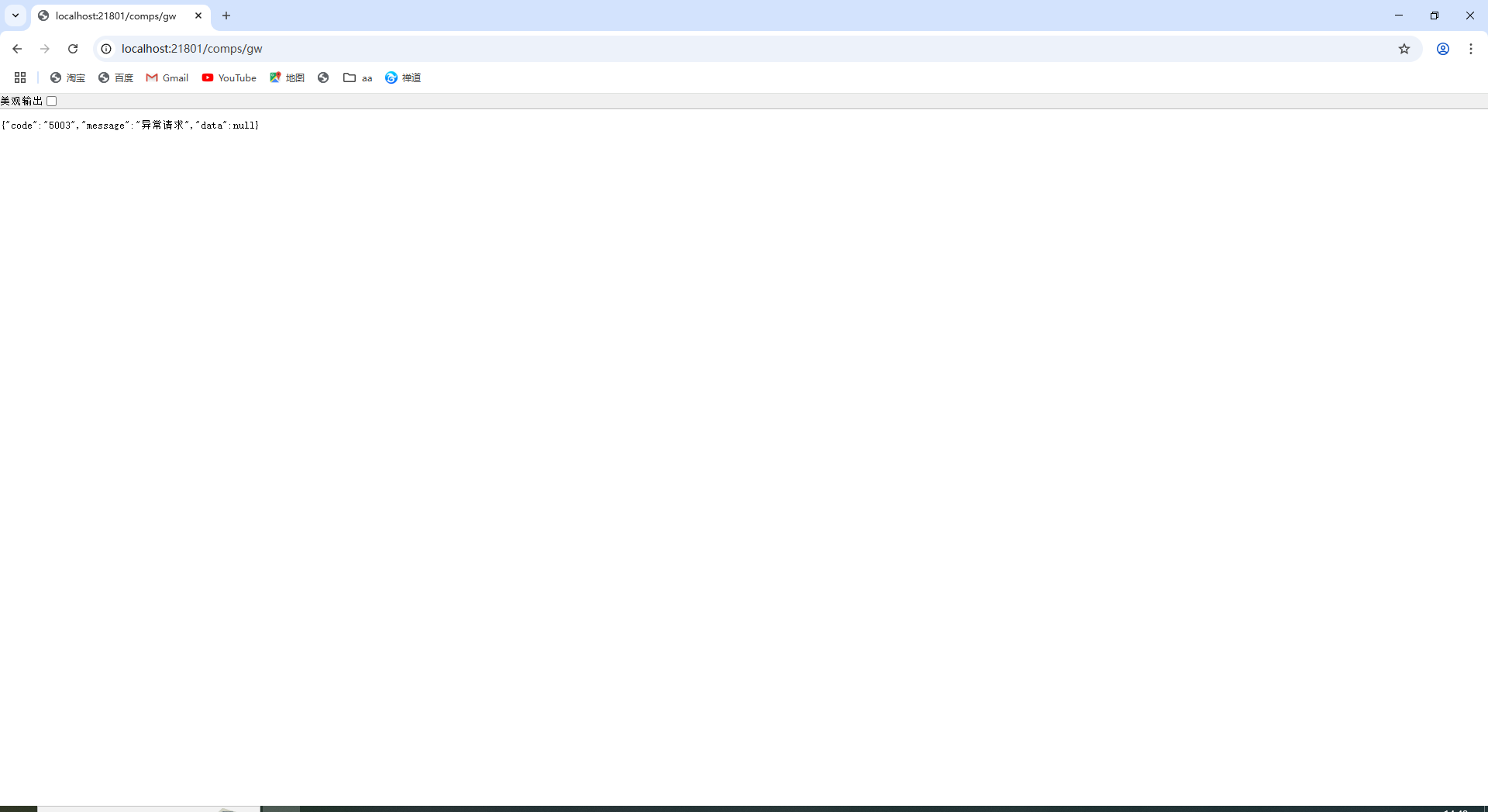Go forward to the next page
Viewport: 1488px width, 812px height.
point(45,49)
